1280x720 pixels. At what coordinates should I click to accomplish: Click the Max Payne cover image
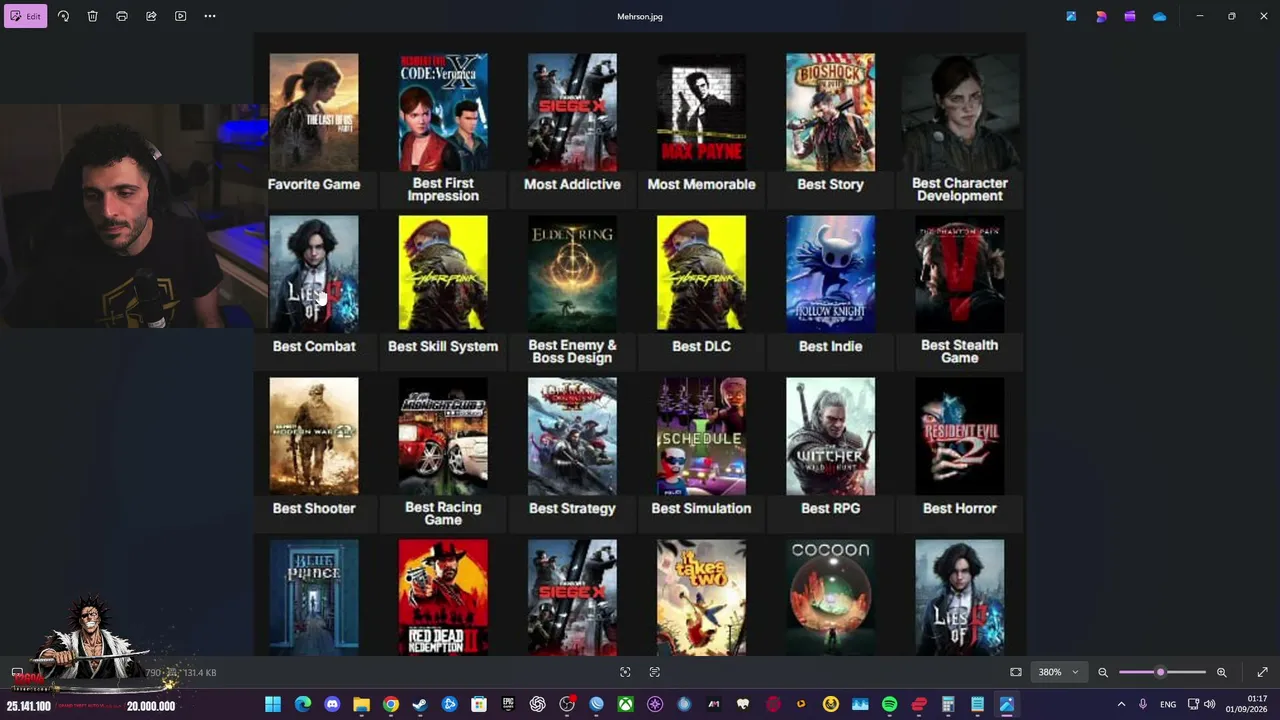point(701,112)
